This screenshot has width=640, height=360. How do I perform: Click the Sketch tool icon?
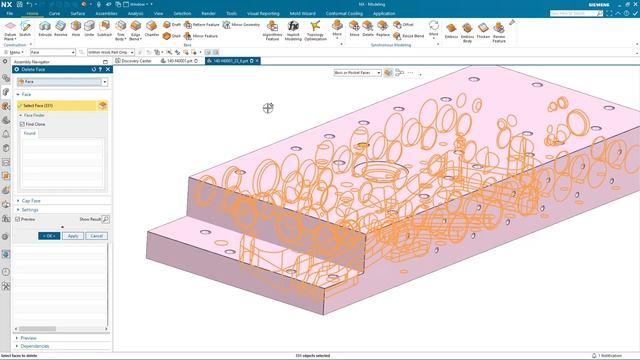point(25,29)
